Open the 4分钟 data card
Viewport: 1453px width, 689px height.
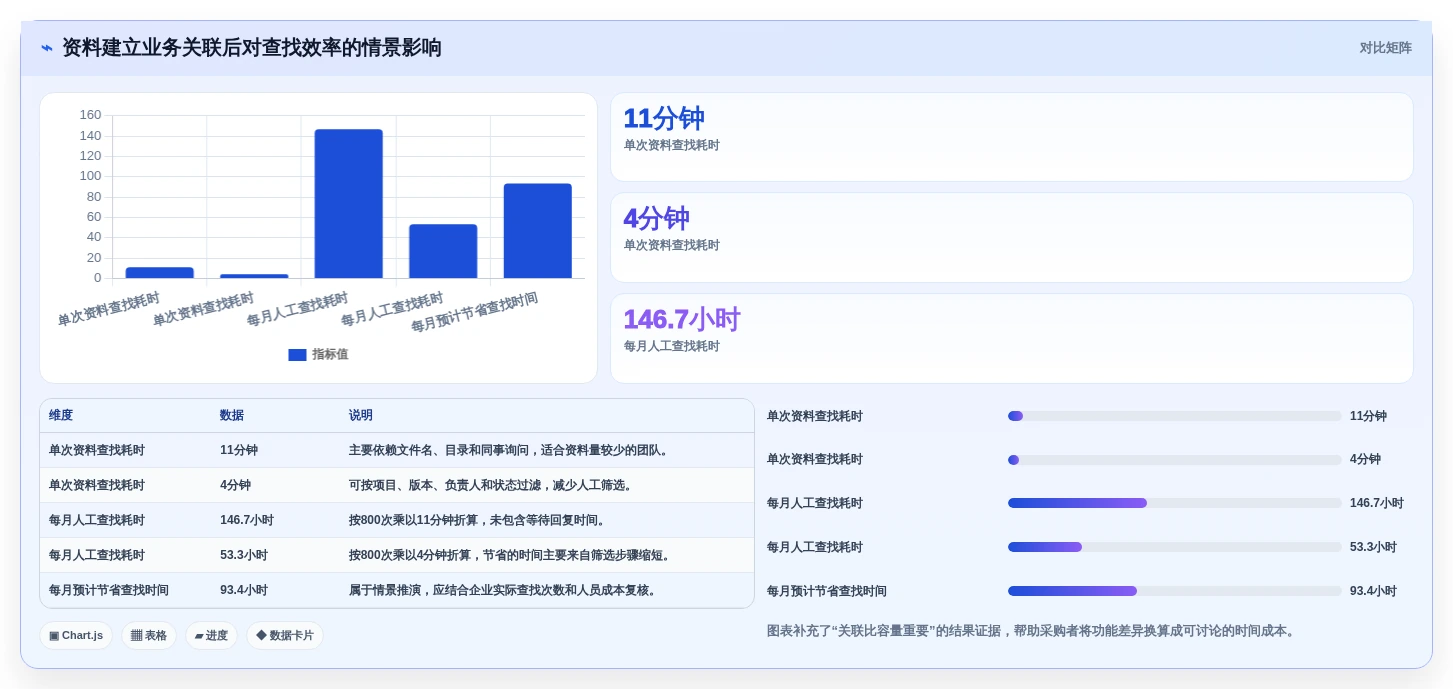tap(1011, 237)
